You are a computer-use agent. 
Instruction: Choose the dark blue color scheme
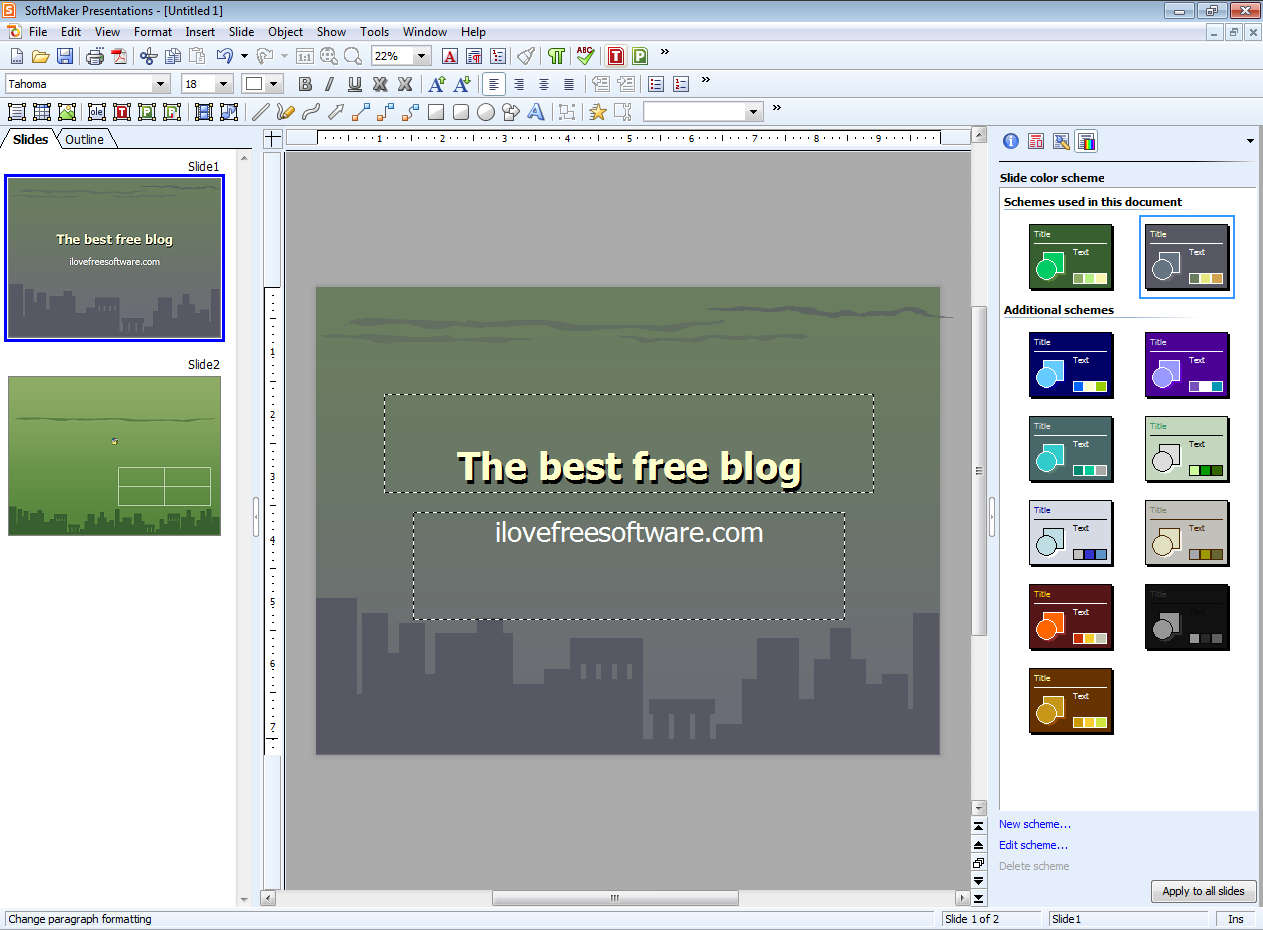click(x=1071, y=365)
